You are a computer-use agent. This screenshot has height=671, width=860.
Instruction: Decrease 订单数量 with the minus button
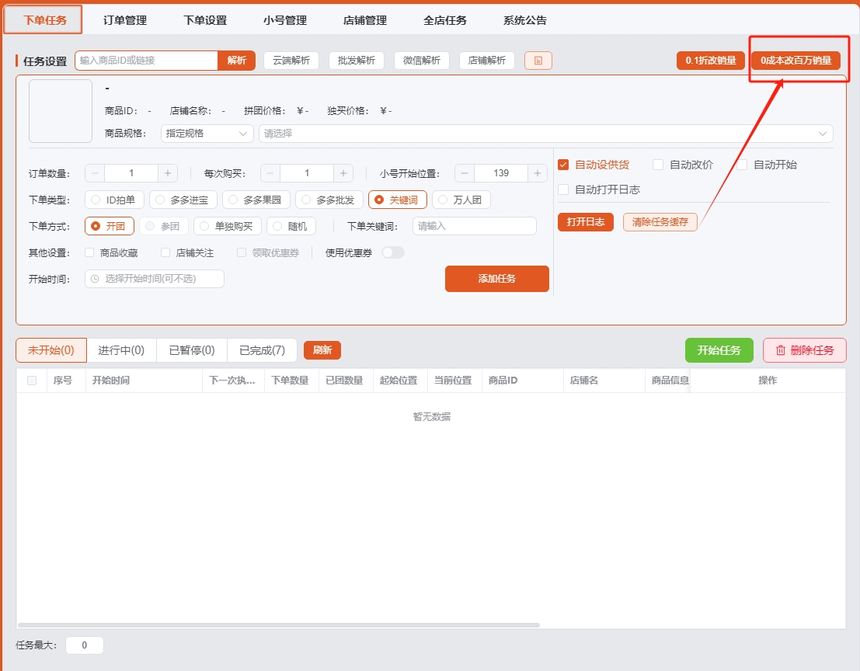tap(95, 173)
